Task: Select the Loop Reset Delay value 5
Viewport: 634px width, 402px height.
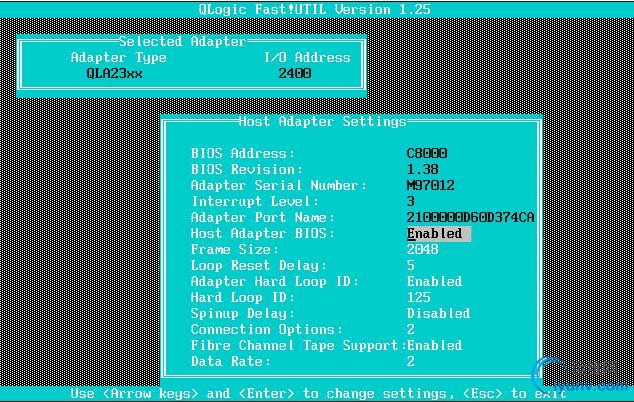Action: click(x=411, y=266)
